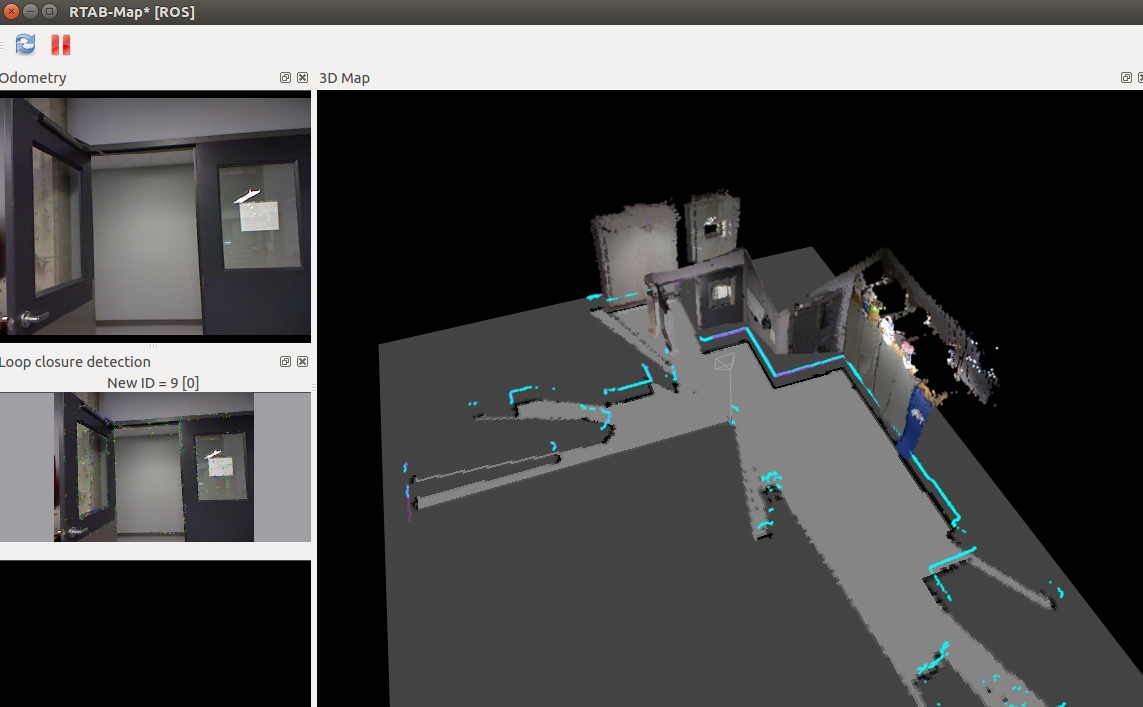The width and height of the screenshot is (1143, 707).
Task: Click the toolbar drag handle on the far left
Action: [3, 44]
